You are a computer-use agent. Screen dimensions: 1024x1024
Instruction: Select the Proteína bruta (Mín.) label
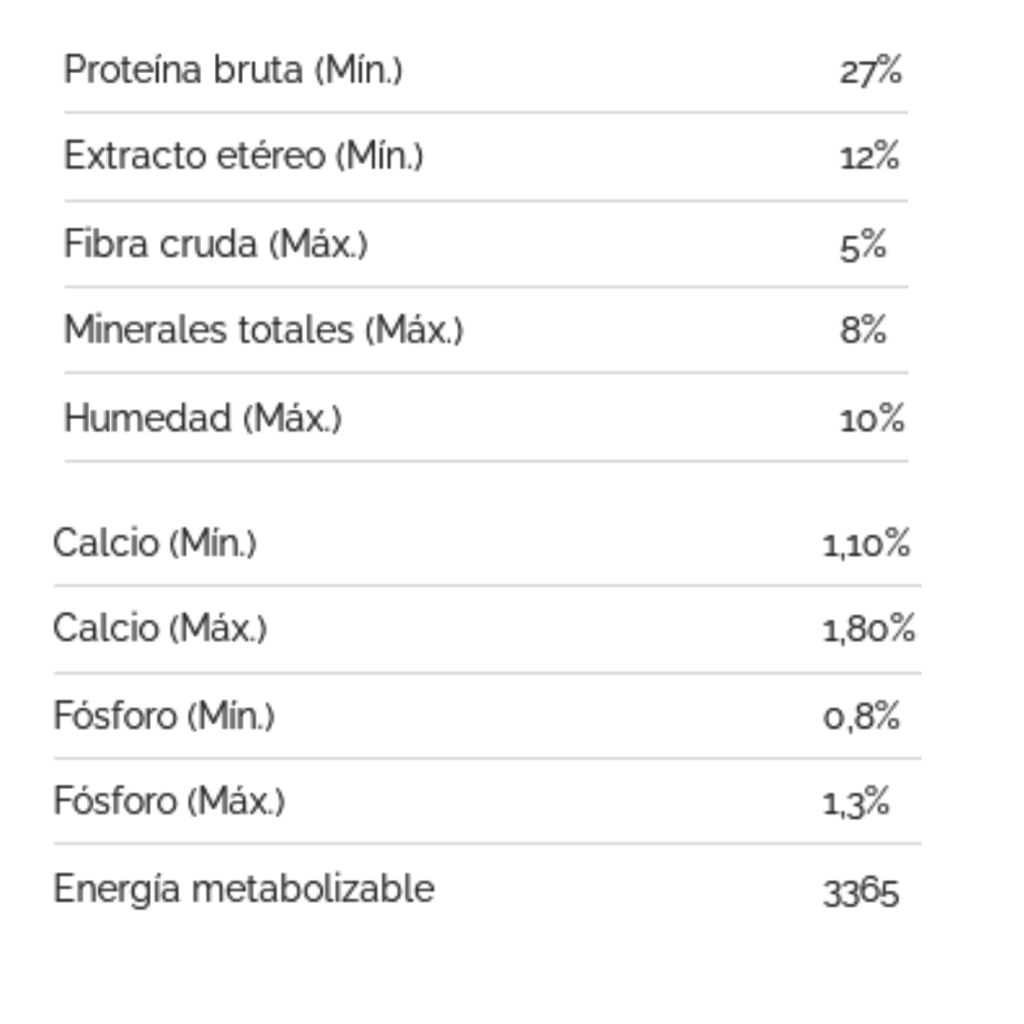coord(233,70)
